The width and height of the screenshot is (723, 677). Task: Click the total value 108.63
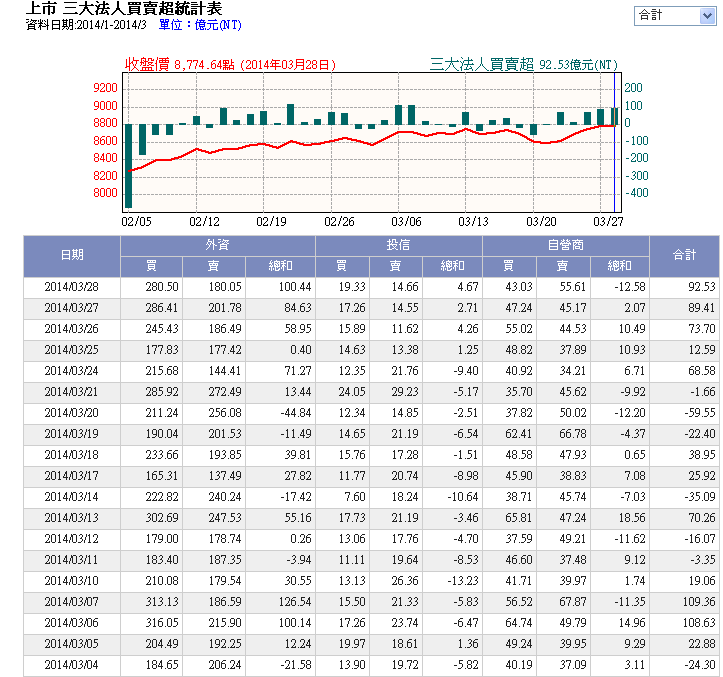click(x=699, y=623)
